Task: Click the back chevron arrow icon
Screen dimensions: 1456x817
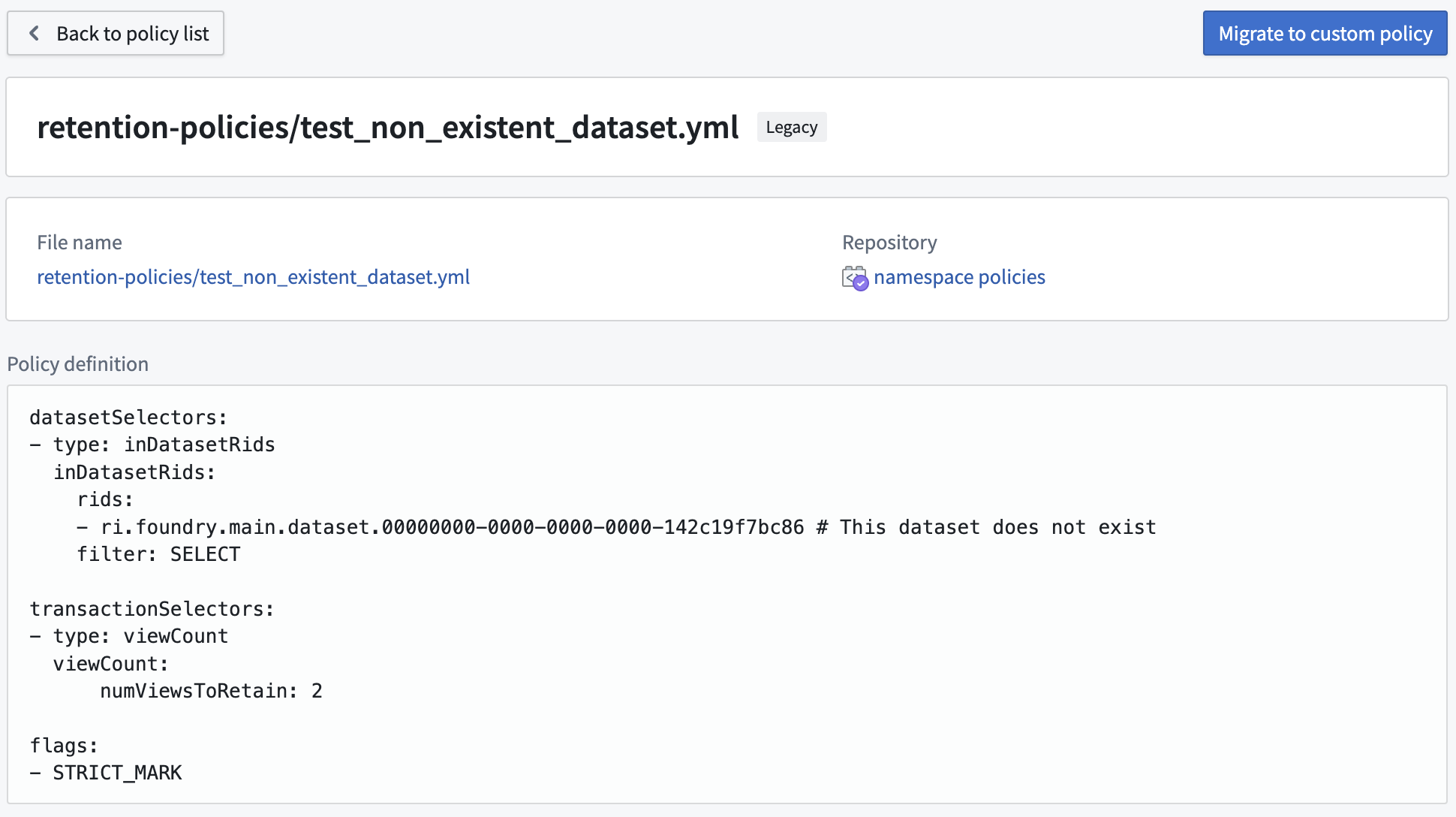Action: point(34,33)
